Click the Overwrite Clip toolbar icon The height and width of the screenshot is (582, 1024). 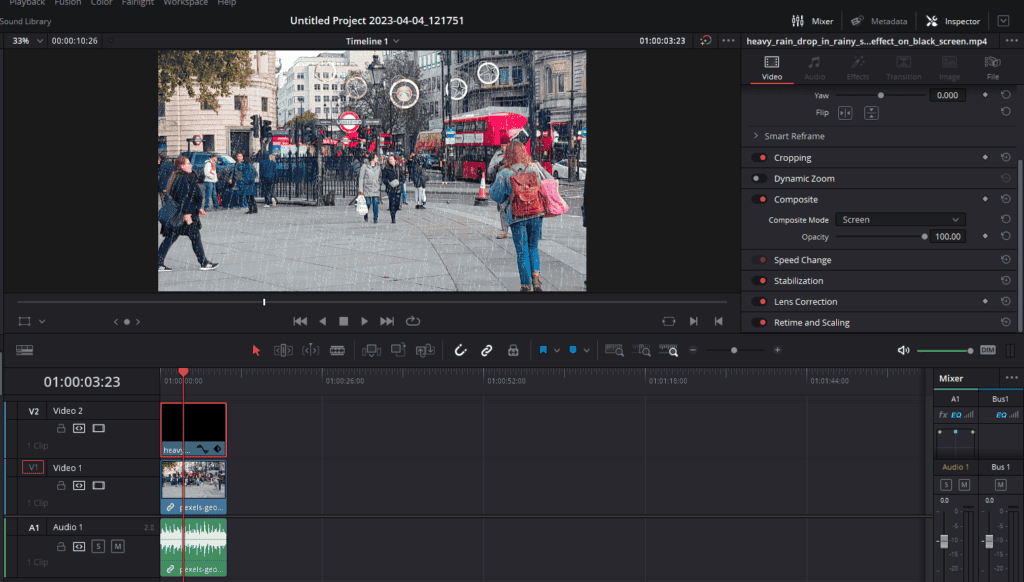[x=398, y=350]
